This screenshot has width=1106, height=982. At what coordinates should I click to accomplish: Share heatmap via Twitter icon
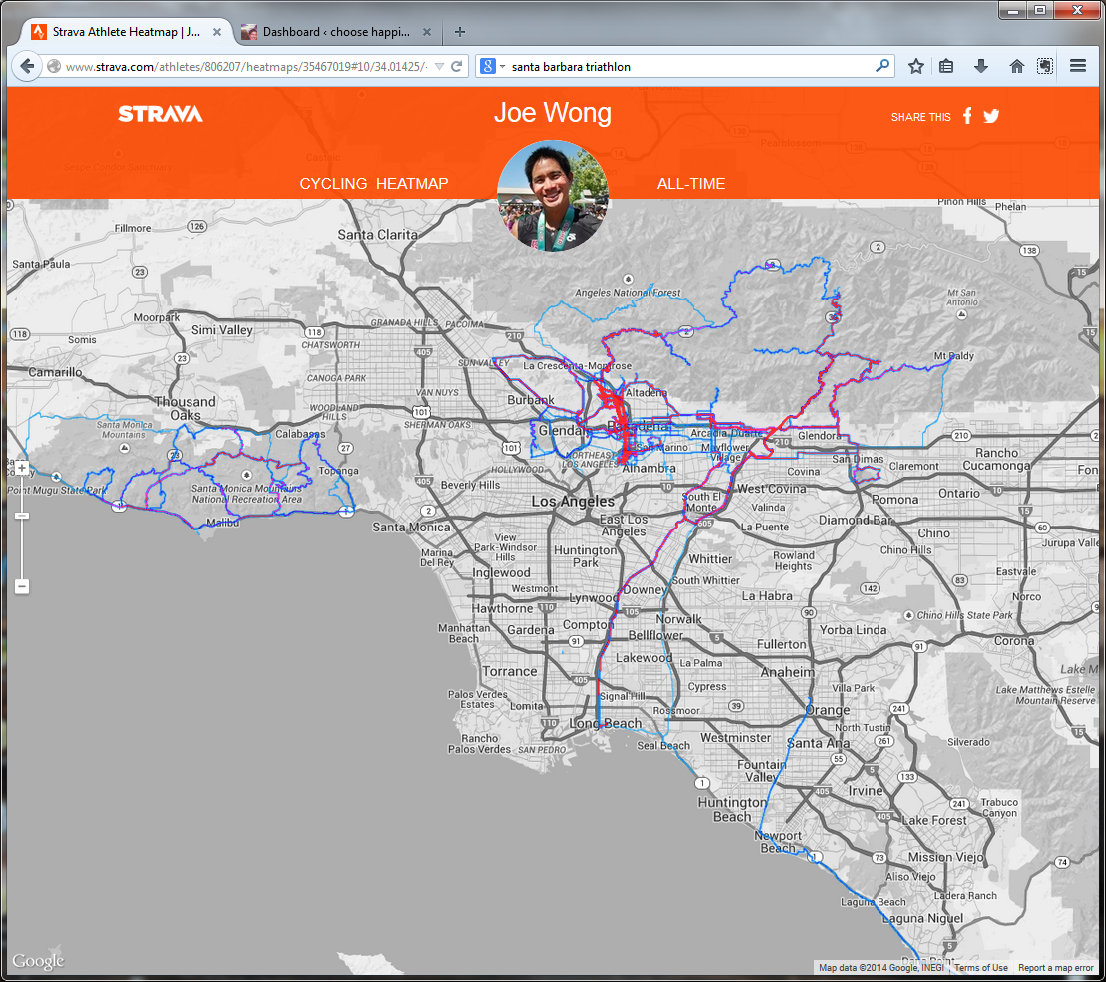991,116
